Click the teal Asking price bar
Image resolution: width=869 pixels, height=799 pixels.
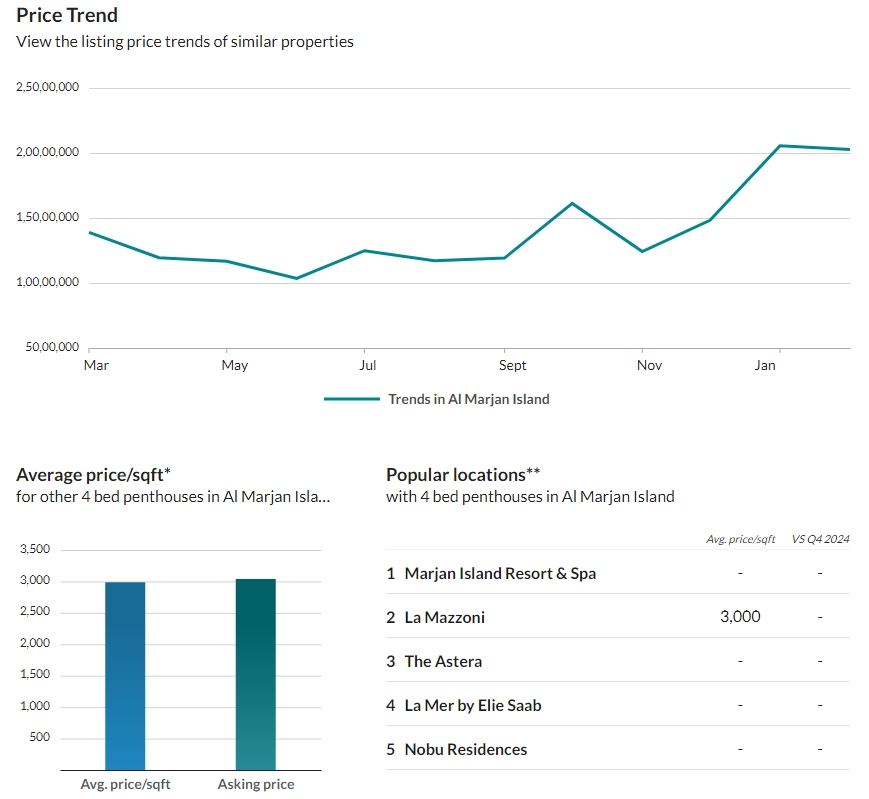click(255, 674)
